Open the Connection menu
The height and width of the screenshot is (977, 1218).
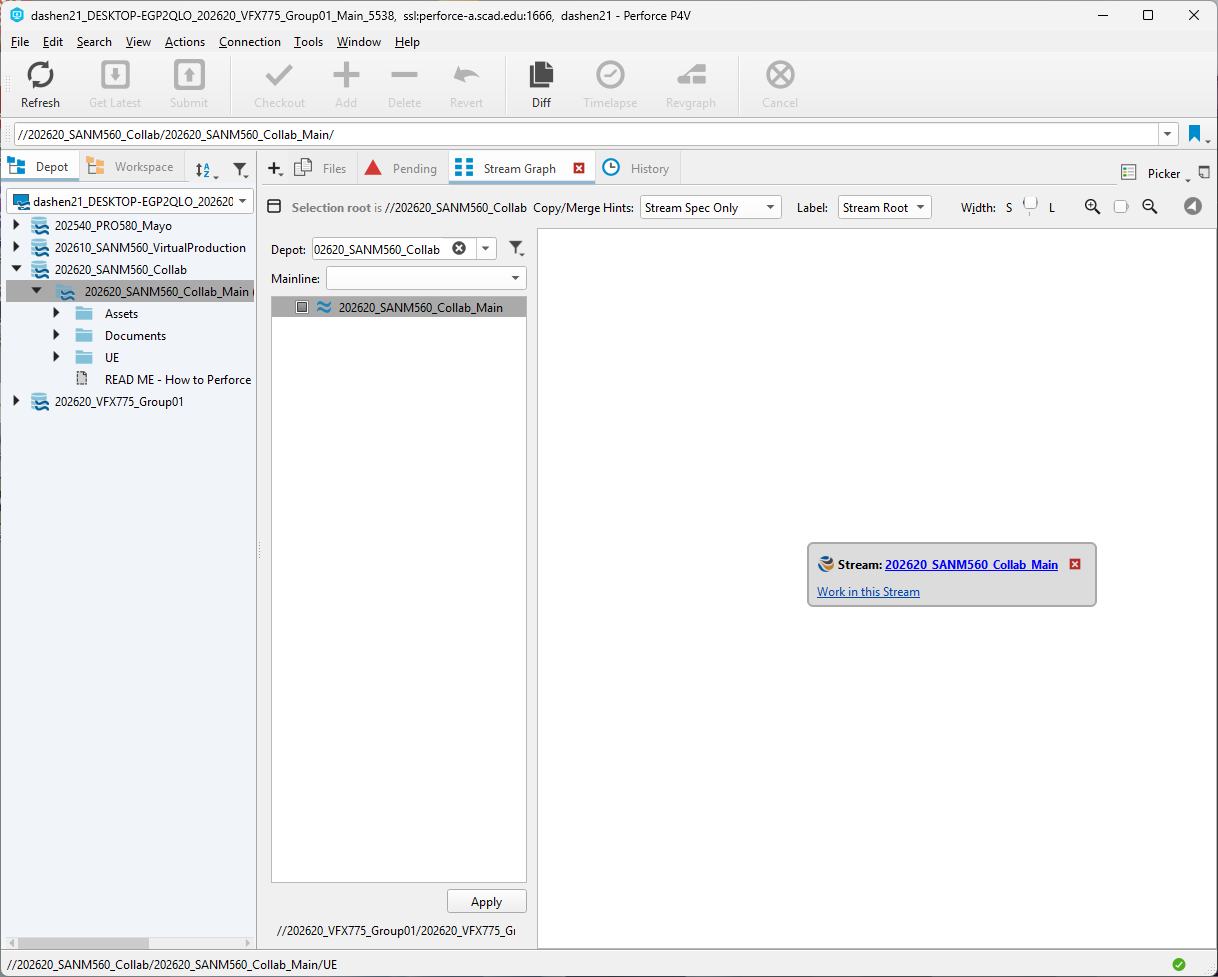(249, 42)
